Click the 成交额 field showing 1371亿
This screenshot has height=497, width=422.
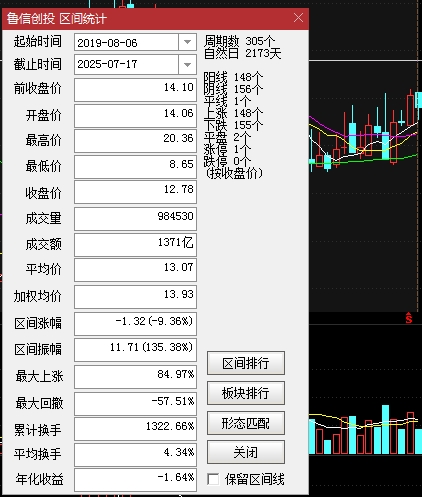click(135, 245)
